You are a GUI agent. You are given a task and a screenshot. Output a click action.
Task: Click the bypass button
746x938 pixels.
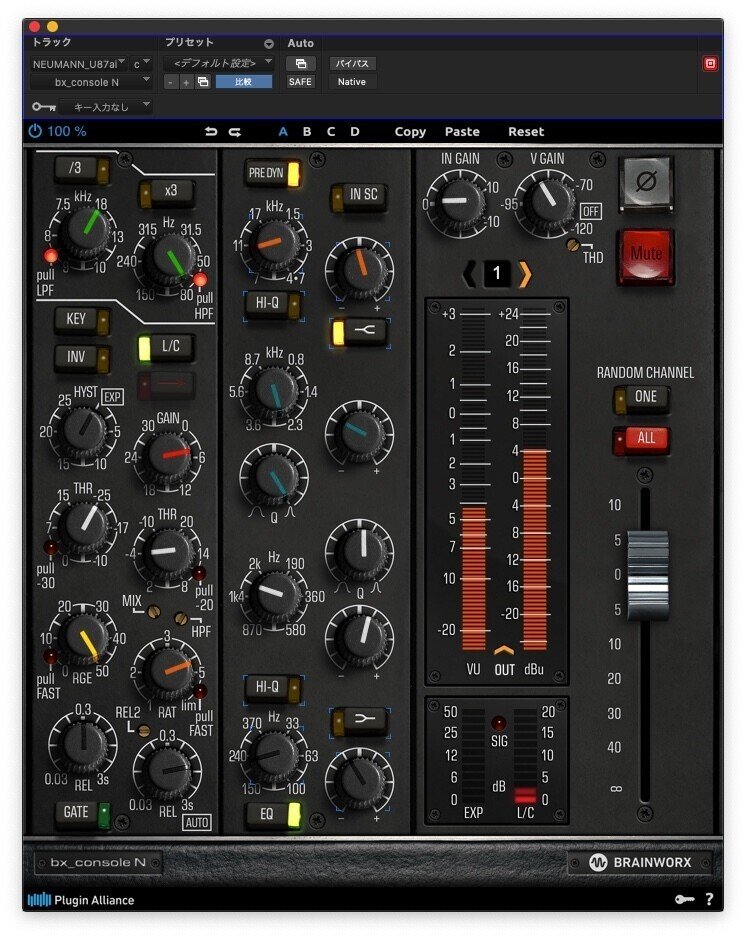[352, 63]
